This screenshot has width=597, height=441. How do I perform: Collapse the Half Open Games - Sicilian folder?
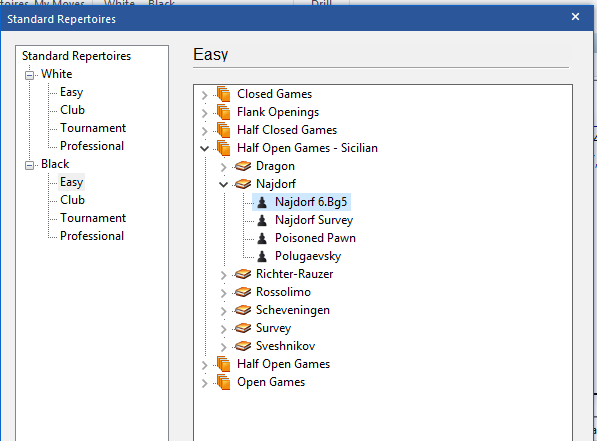tap(204, 149)
